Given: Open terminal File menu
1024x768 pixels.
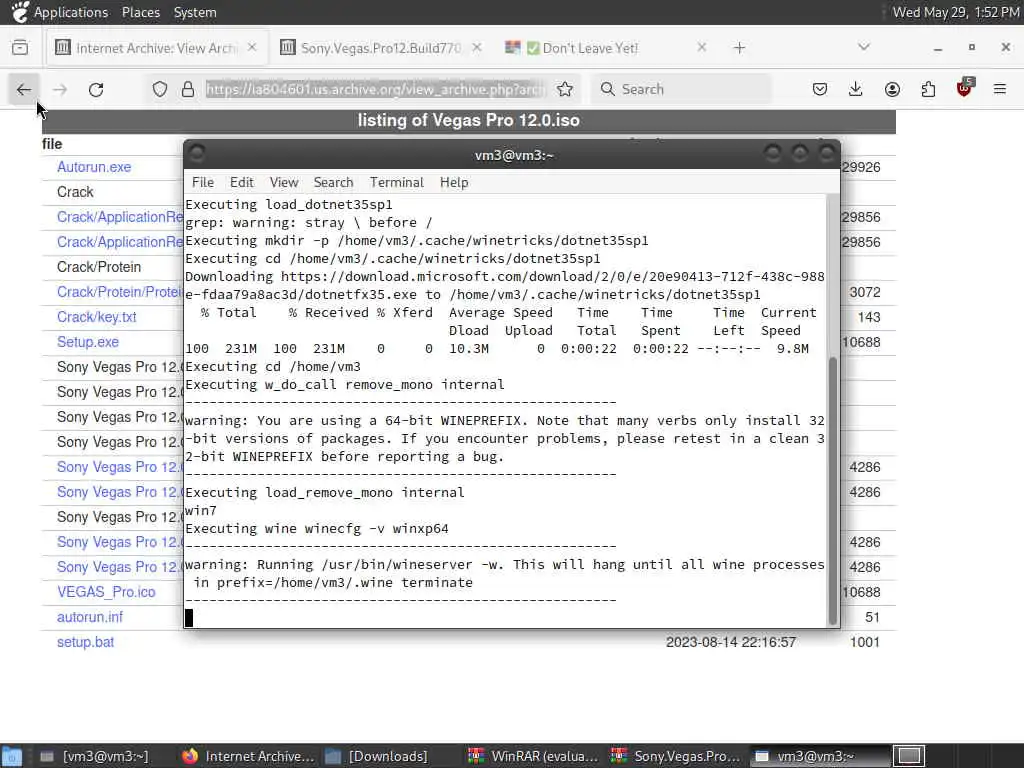Looking at the screenshot, I should tap(202, 183).
